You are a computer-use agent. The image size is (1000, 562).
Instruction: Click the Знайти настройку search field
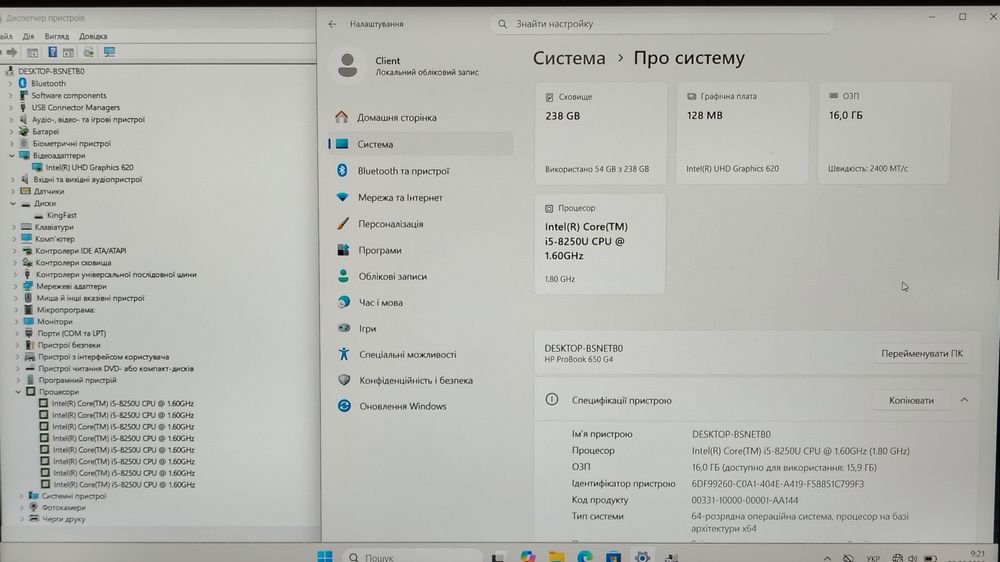coord(661,24)
